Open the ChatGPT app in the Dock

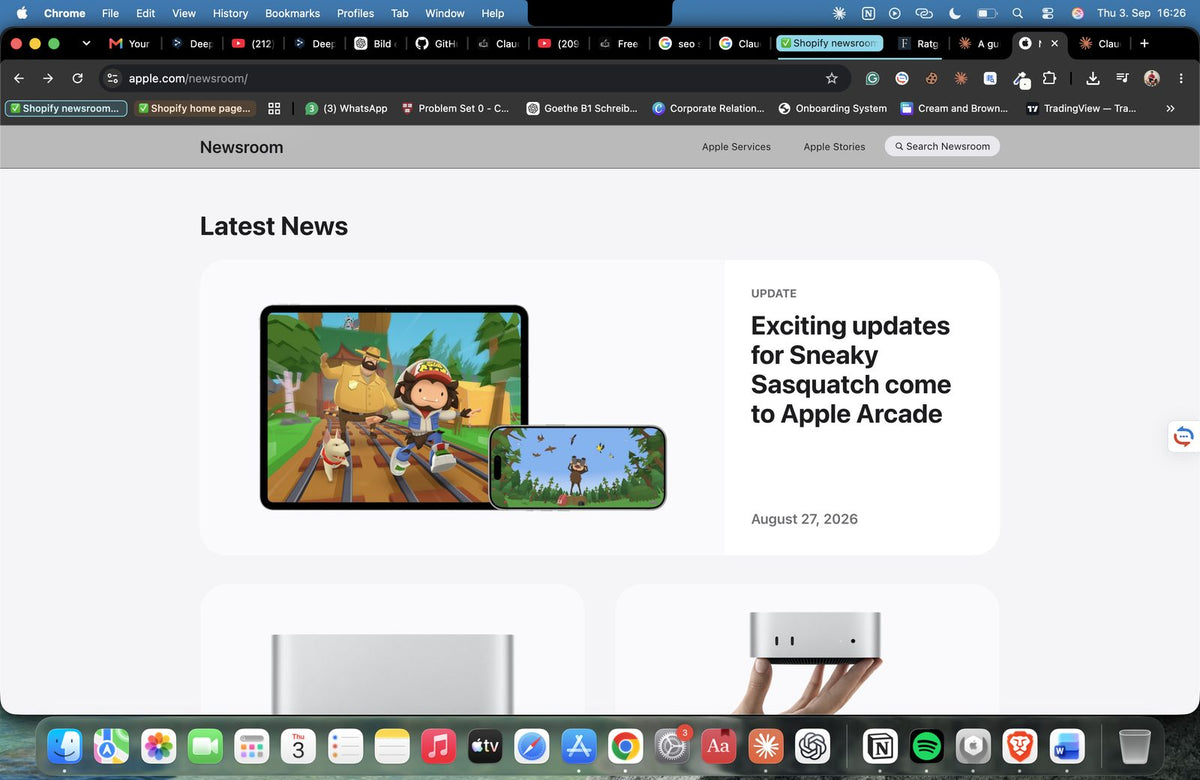(813, 746)
